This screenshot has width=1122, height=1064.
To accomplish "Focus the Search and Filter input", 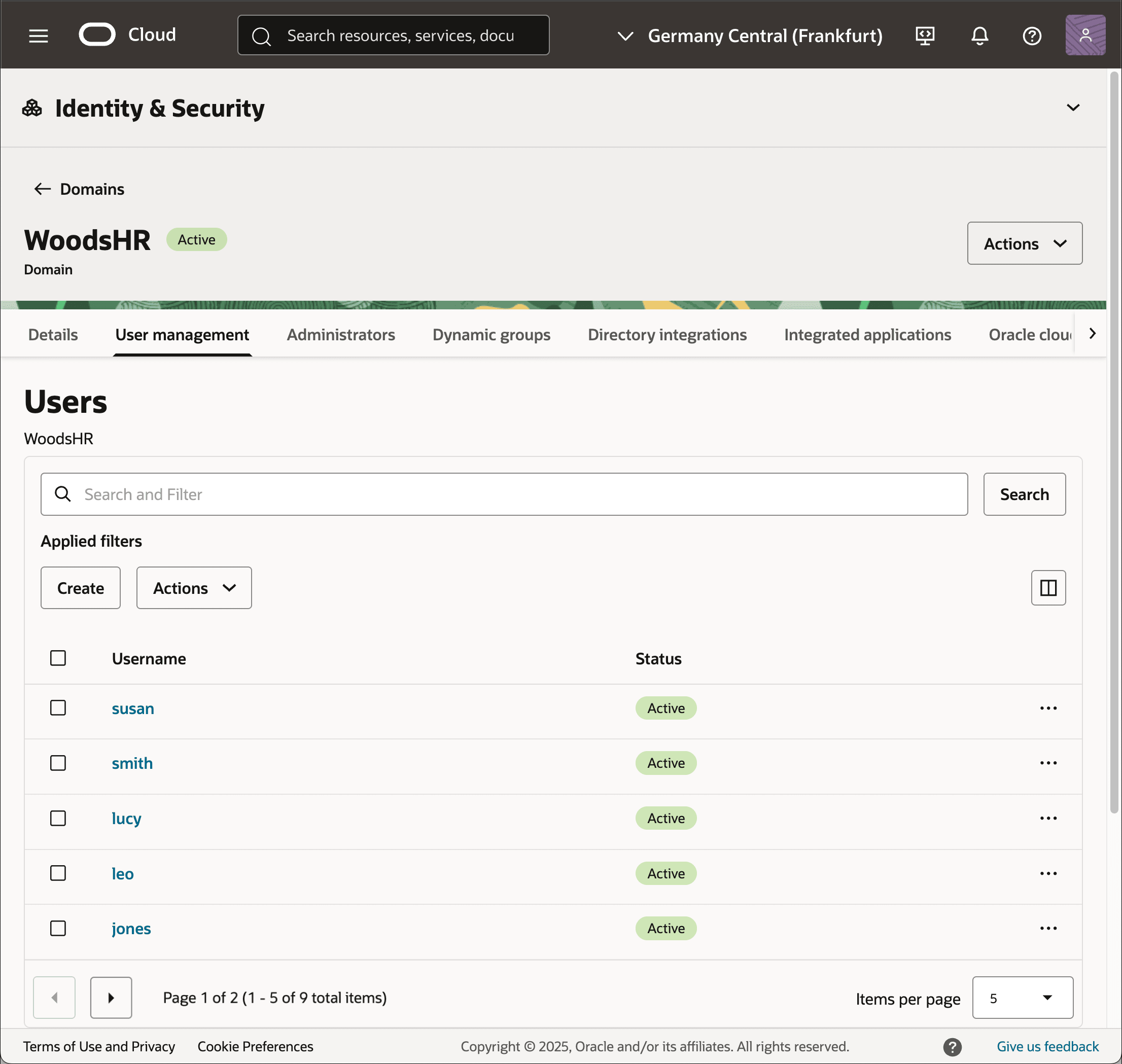I will pos(504,494).
